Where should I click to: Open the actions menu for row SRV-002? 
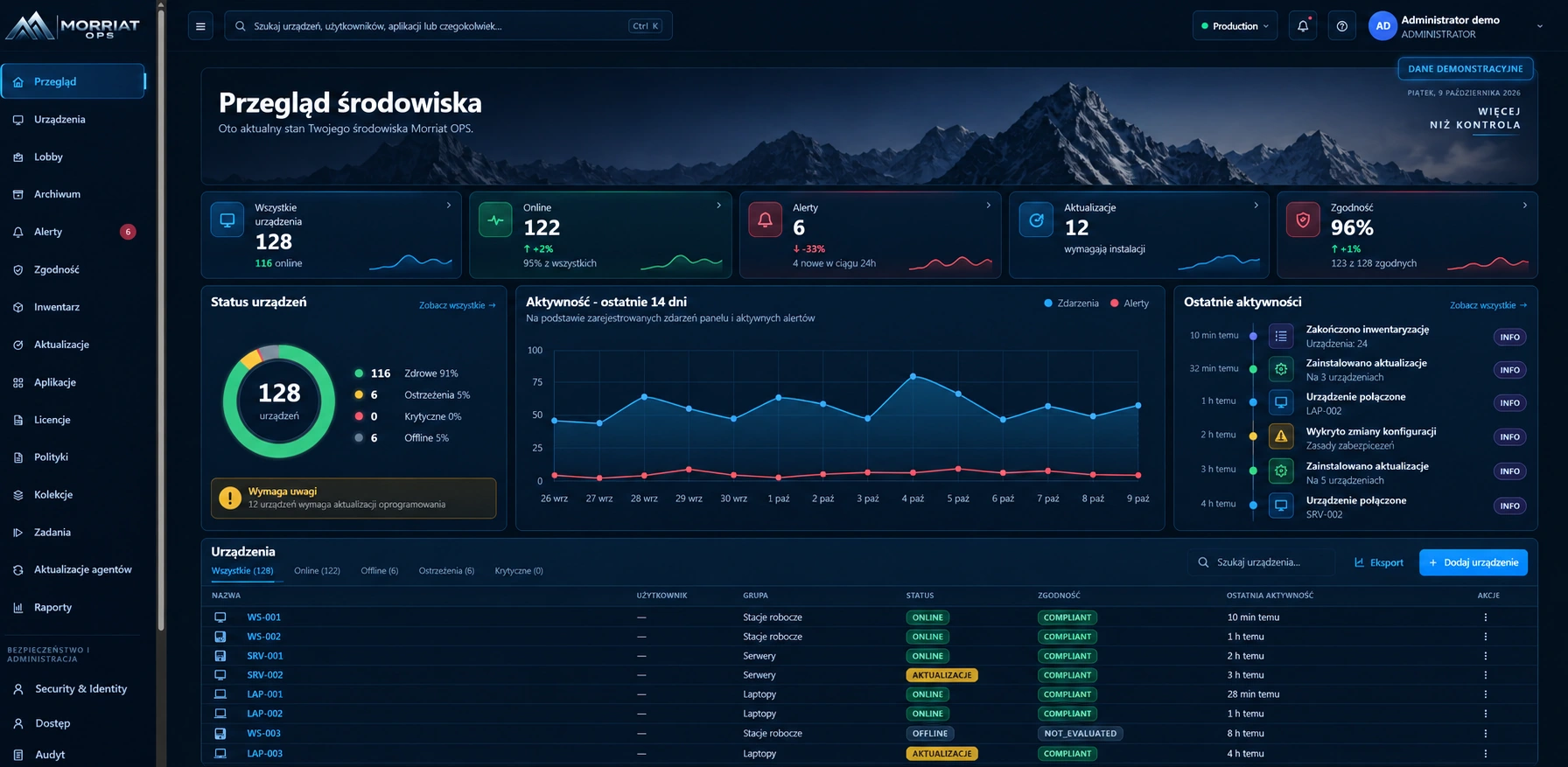[x=1485, y=675]
